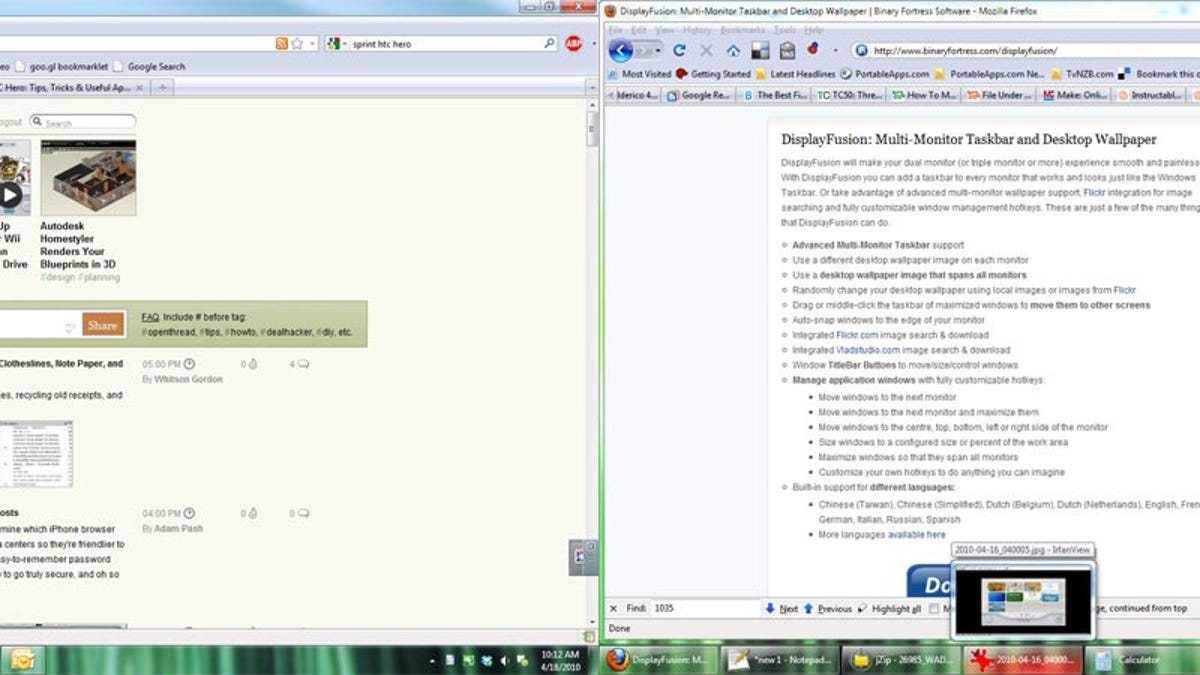Click the Reload icon in right Firefox toolbar

[680, 50]
